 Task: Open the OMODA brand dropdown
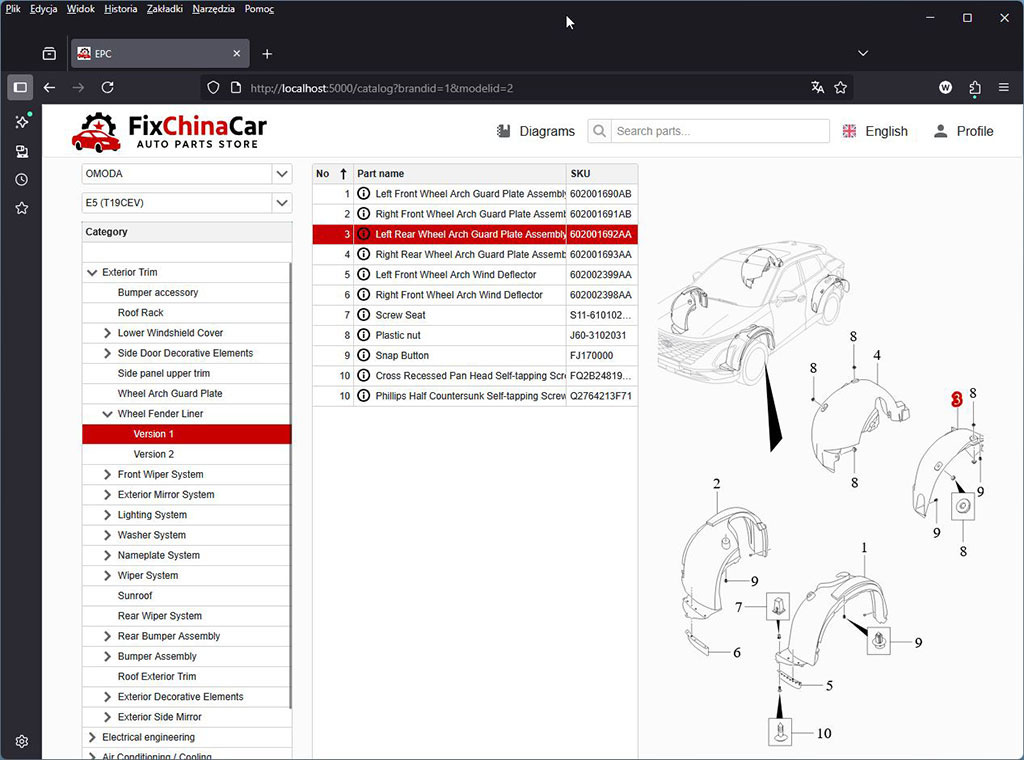[x=186, y=174]
